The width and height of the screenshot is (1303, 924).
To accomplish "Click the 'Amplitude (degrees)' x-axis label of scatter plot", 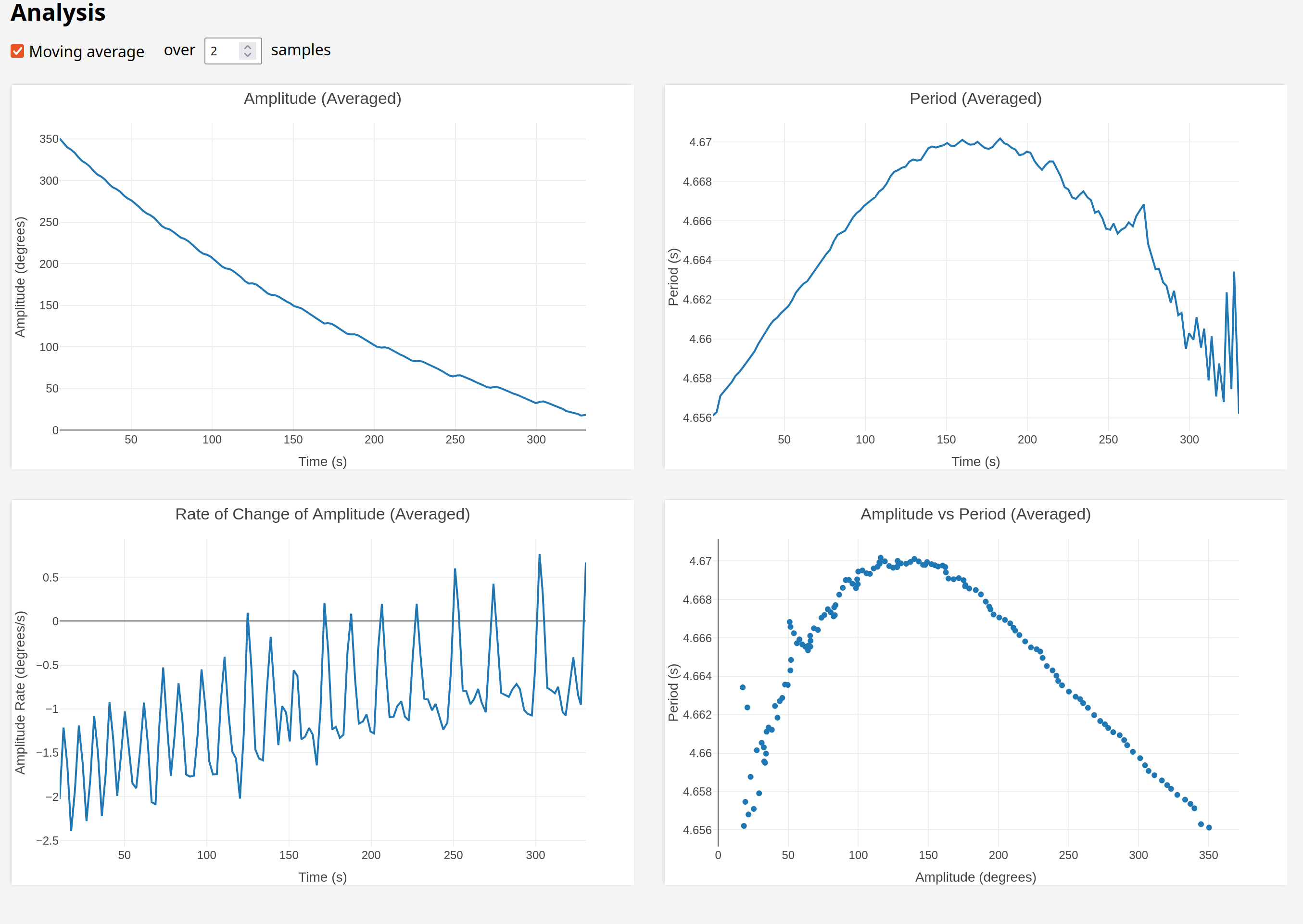I will coord(975,877).
